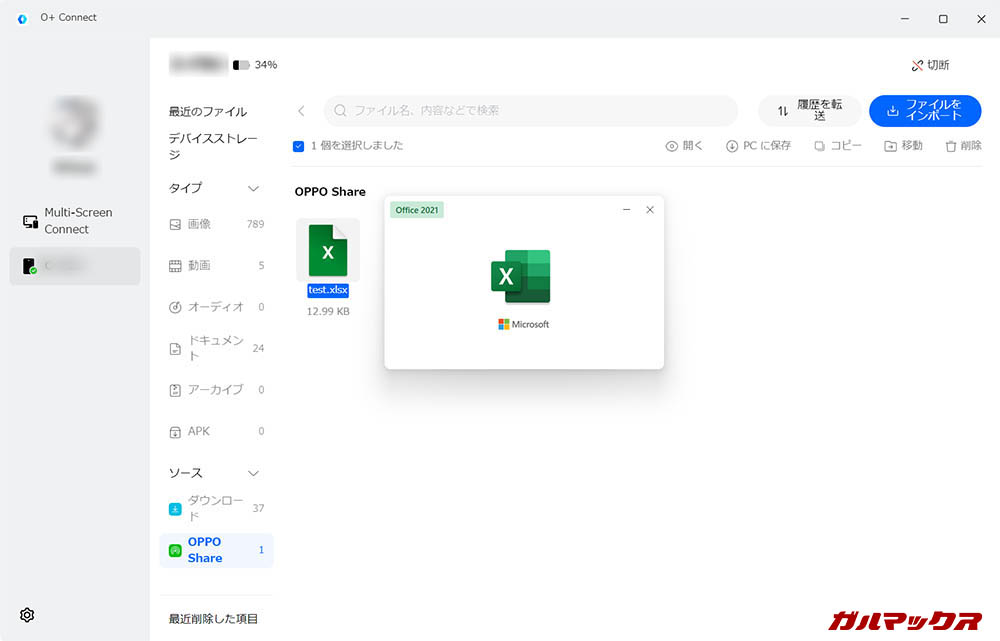Click the コピー copy icon
This screenshot has height=641, width=1000.
pyautogui.click(x=820, y=146)
